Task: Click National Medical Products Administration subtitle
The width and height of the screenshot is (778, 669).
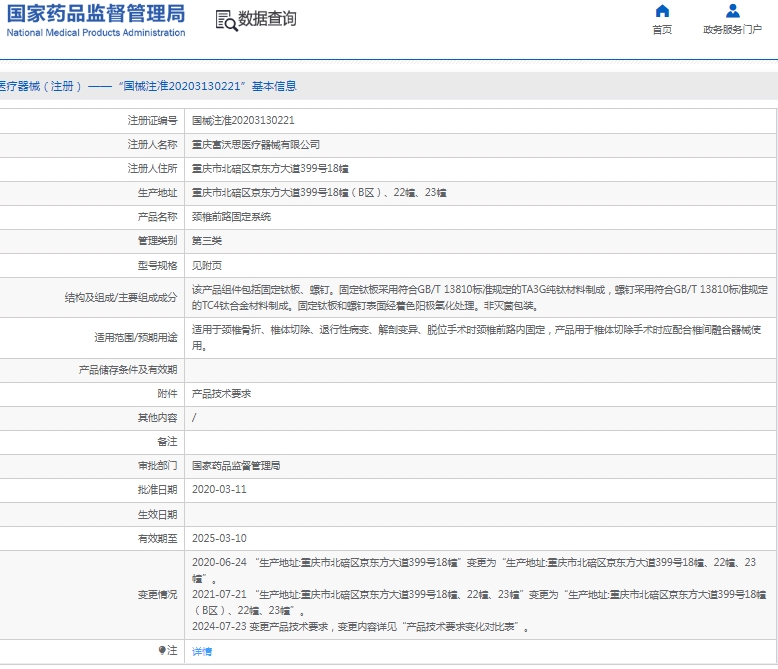Action: 96,33
